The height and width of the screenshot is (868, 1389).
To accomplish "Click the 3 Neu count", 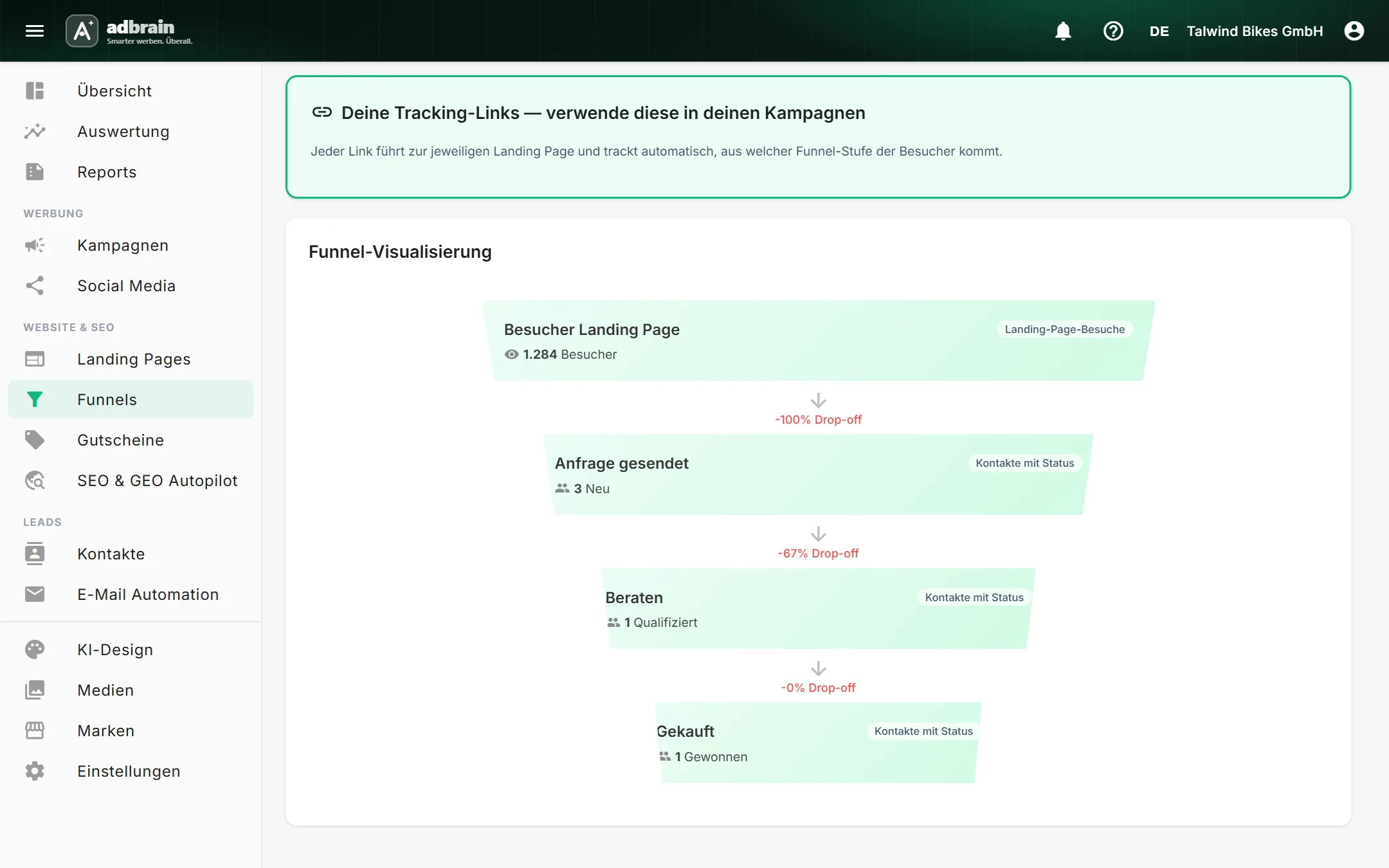I will [x=583, y=489].
